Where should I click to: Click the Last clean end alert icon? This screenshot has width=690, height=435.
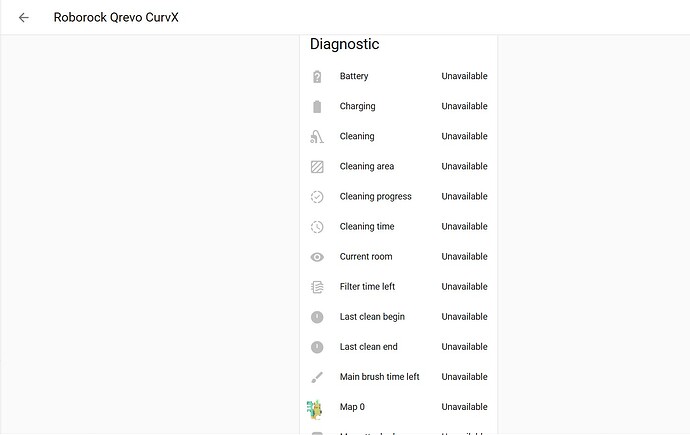tap(317, 347)
